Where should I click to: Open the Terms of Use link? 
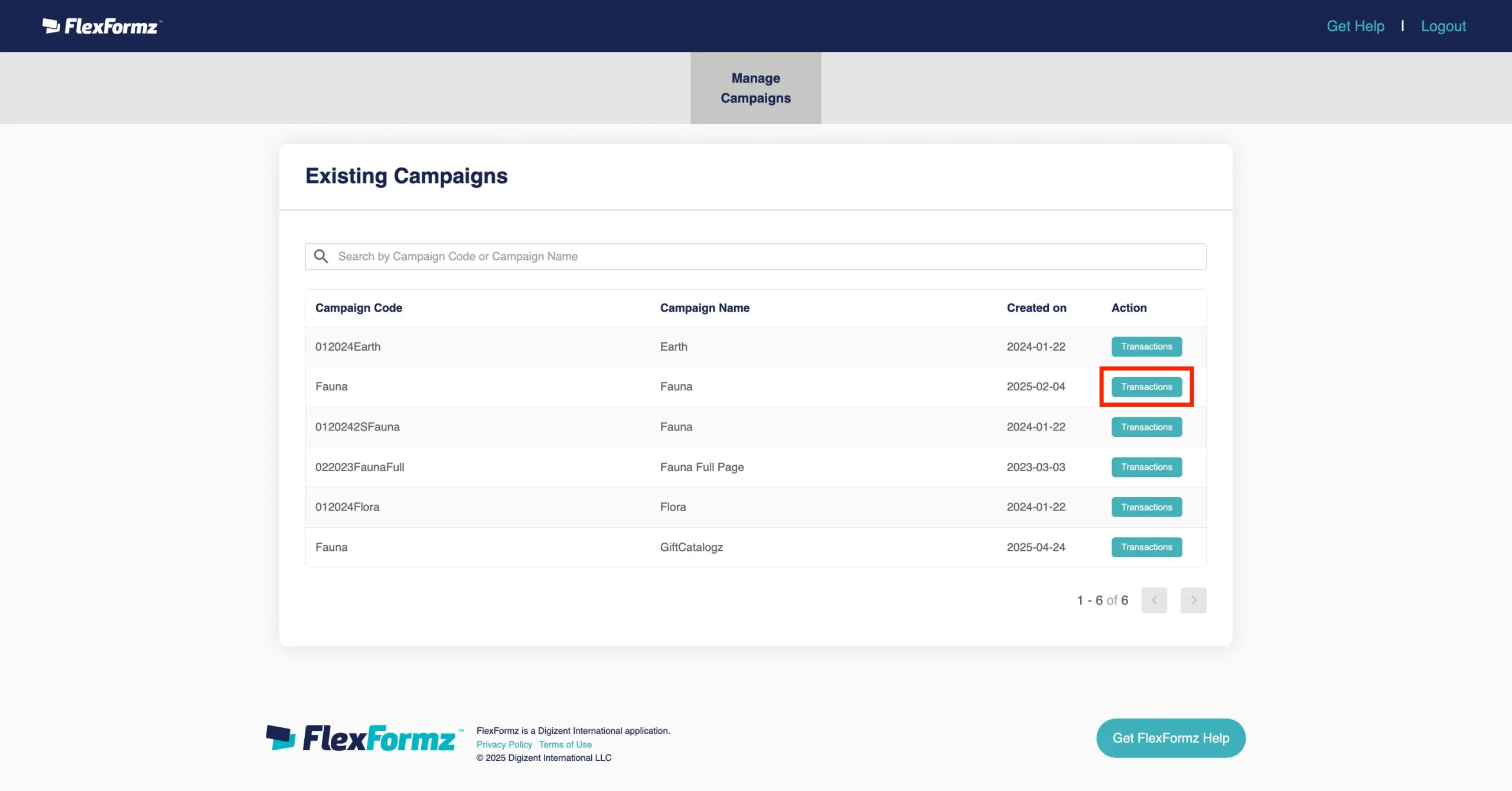click(565, 744)
